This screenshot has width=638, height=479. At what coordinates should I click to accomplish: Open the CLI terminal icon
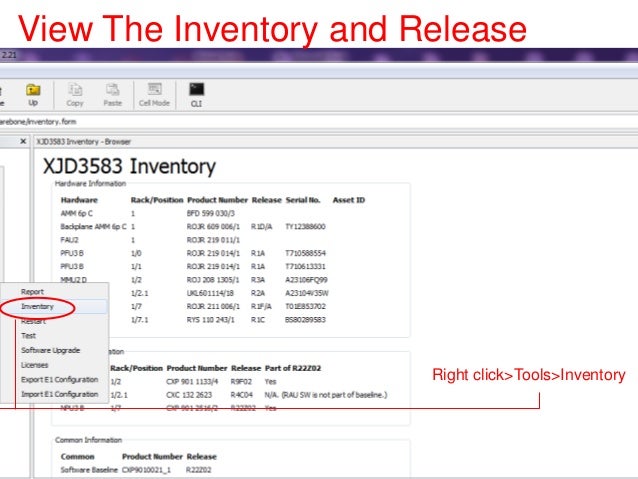pos(197,95)
